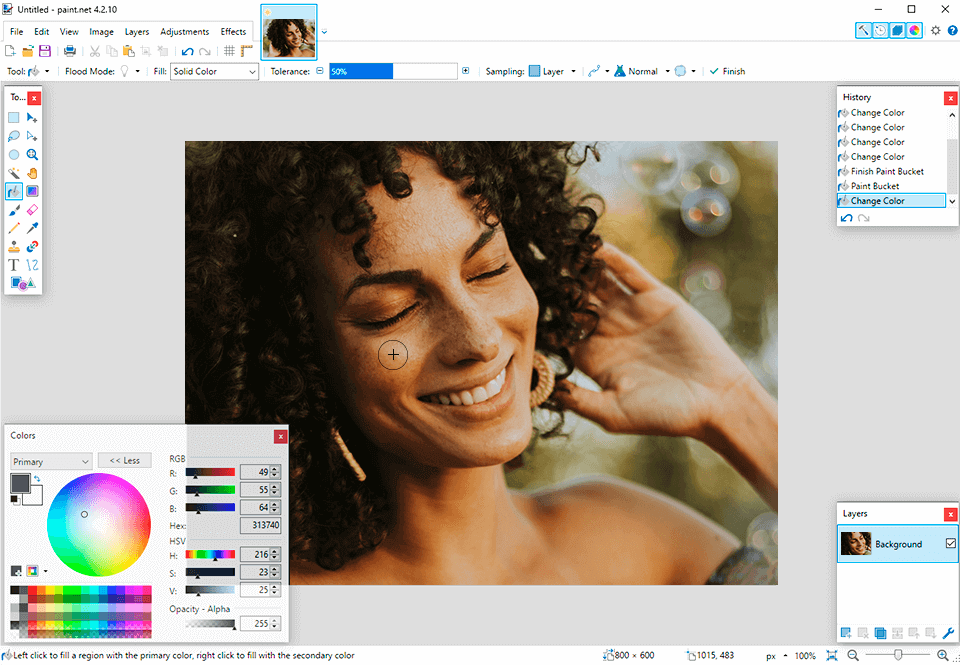The image size is (960, 665).
Task: Select the Clone Stamp tool
Action: click(13, 247)
